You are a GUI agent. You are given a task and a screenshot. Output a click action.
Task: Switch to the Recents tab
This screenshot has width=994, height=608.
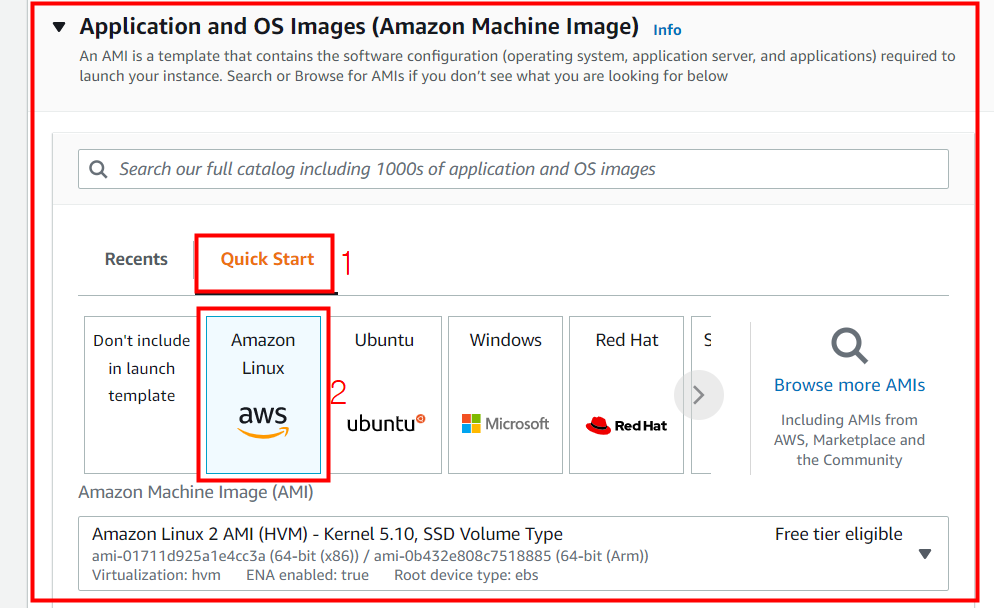click(x=136, y=259)
